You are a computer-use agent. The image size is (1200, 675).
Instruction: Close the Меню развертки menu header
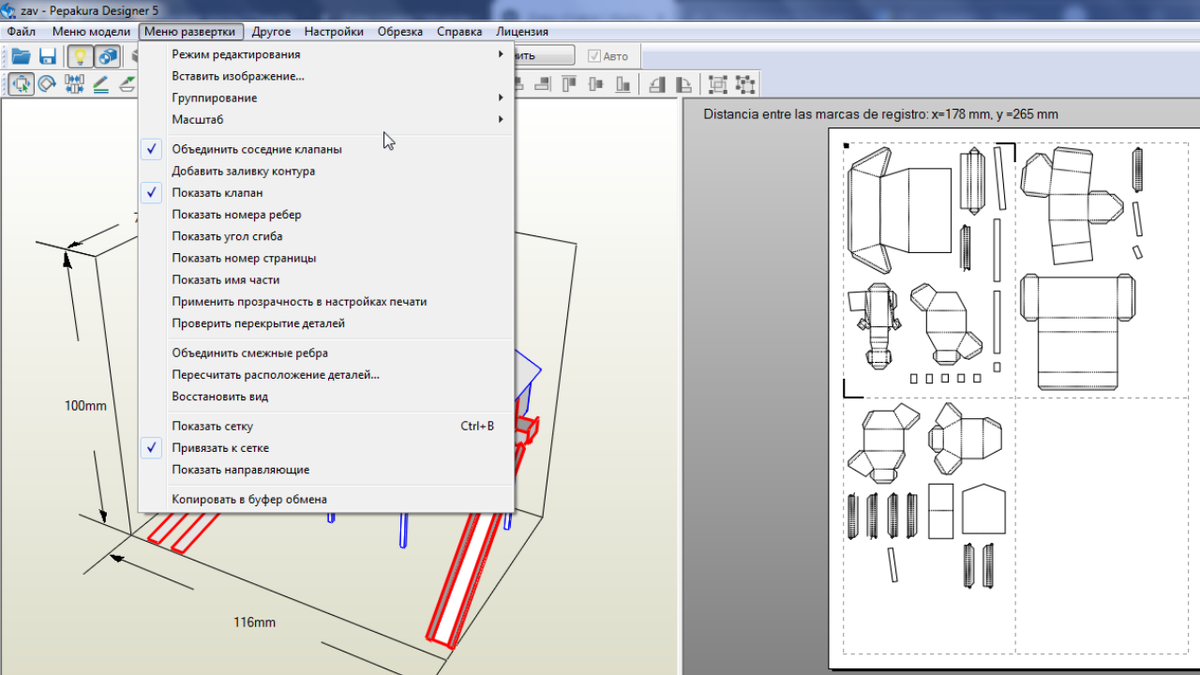pyautogui.click(x=190, y=31)
